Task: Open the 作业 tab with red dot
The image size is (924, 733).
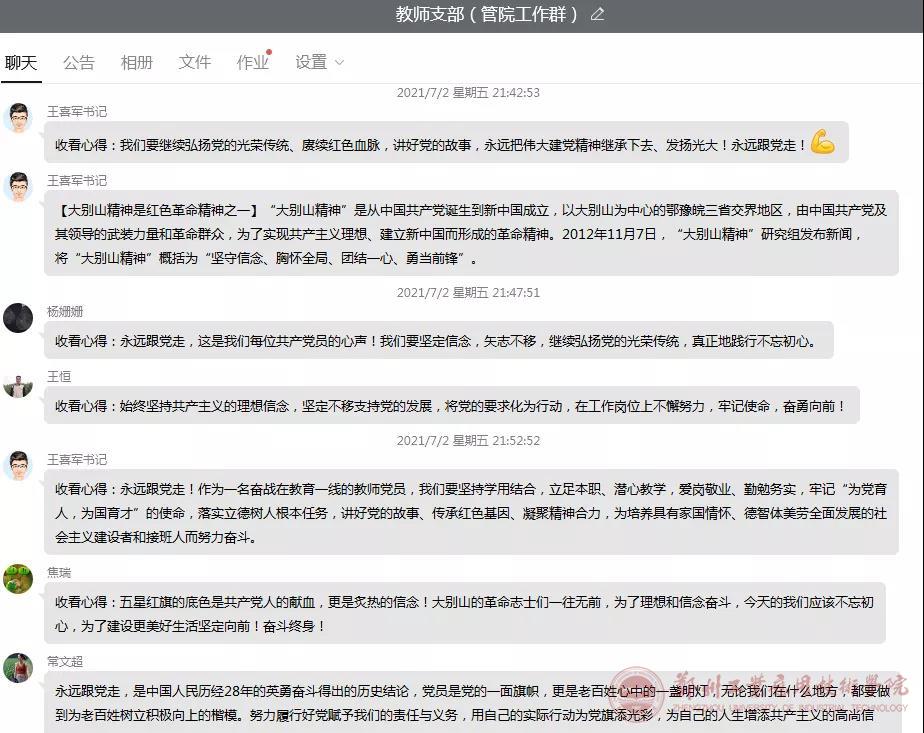Action: click(x=253, y=62)
